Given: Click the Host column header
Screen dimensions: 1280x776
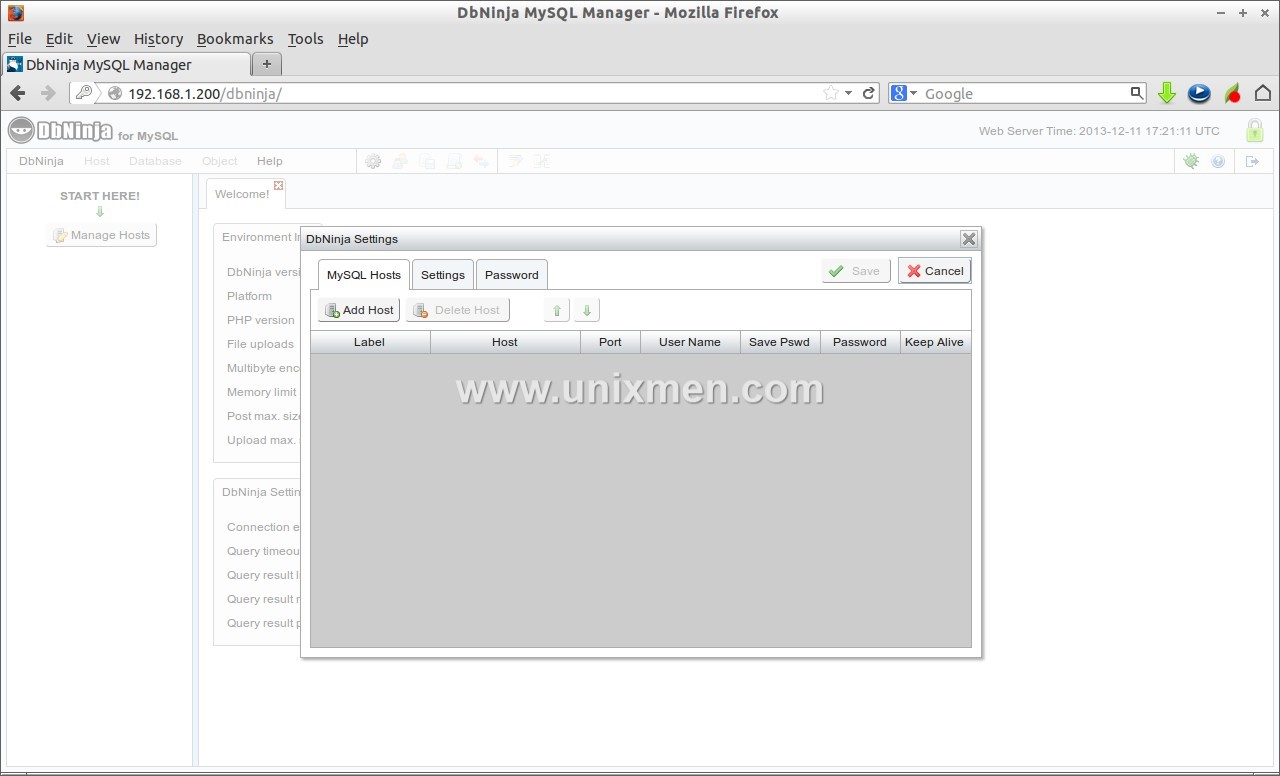Looking at the screenshot, I should [505, 342].
